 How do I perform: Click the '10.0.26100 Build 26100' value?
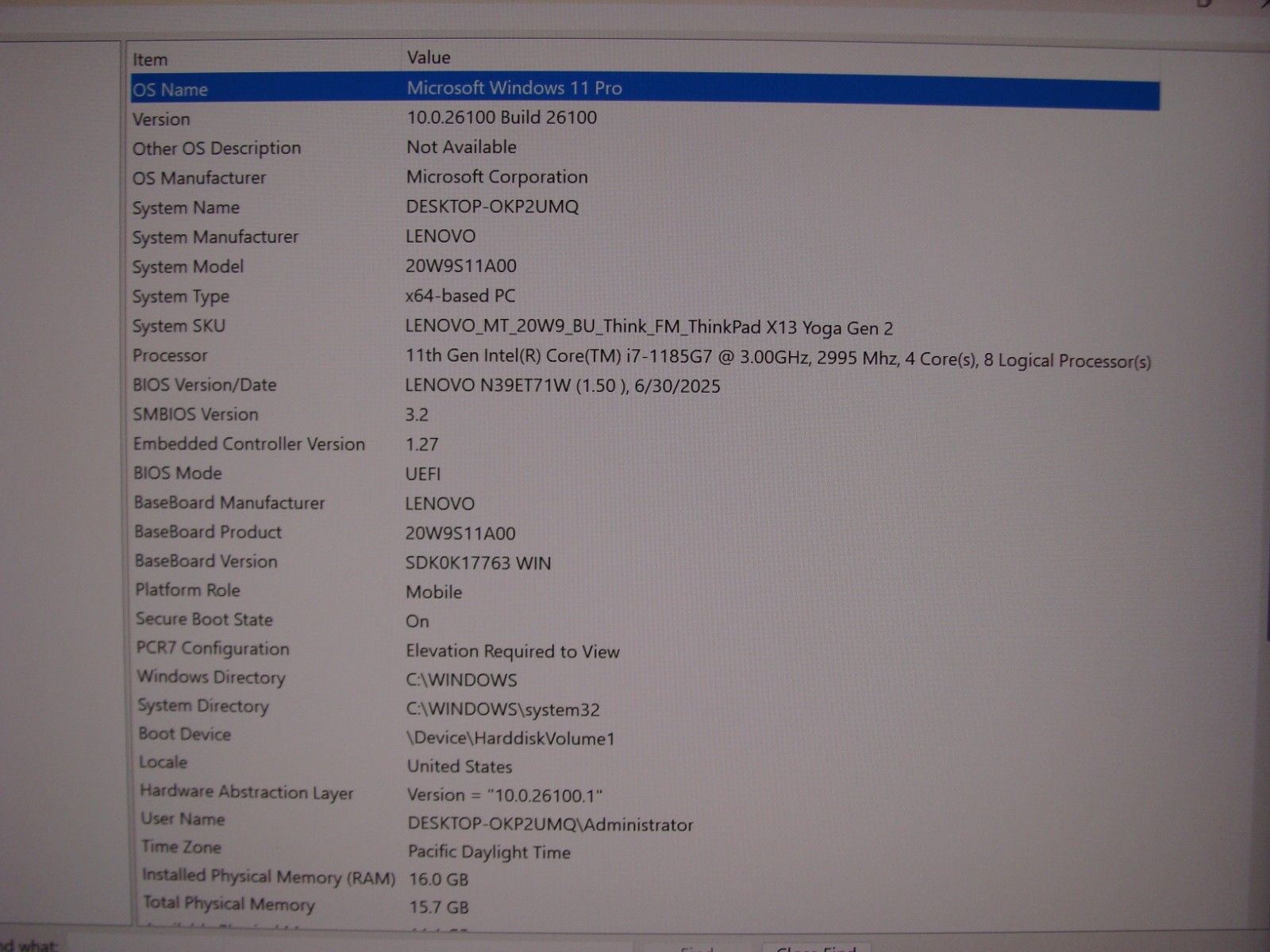pyautogui.click(x=502, y=117)
